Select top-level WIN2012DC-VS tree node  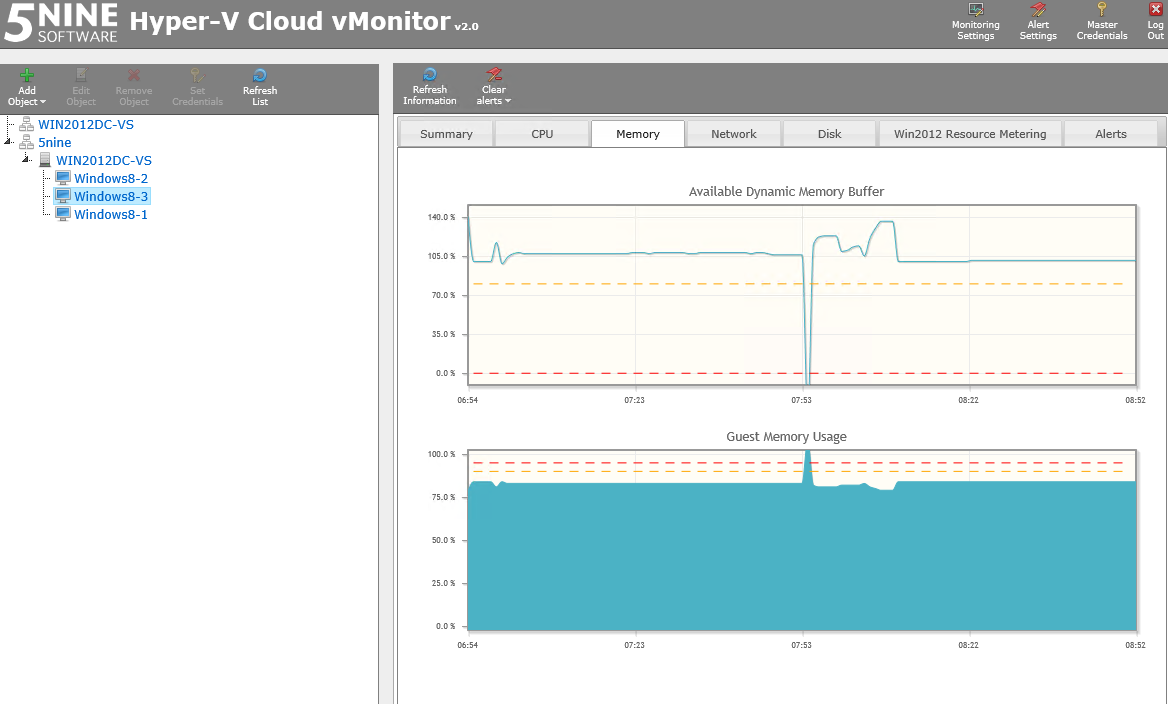86,124
